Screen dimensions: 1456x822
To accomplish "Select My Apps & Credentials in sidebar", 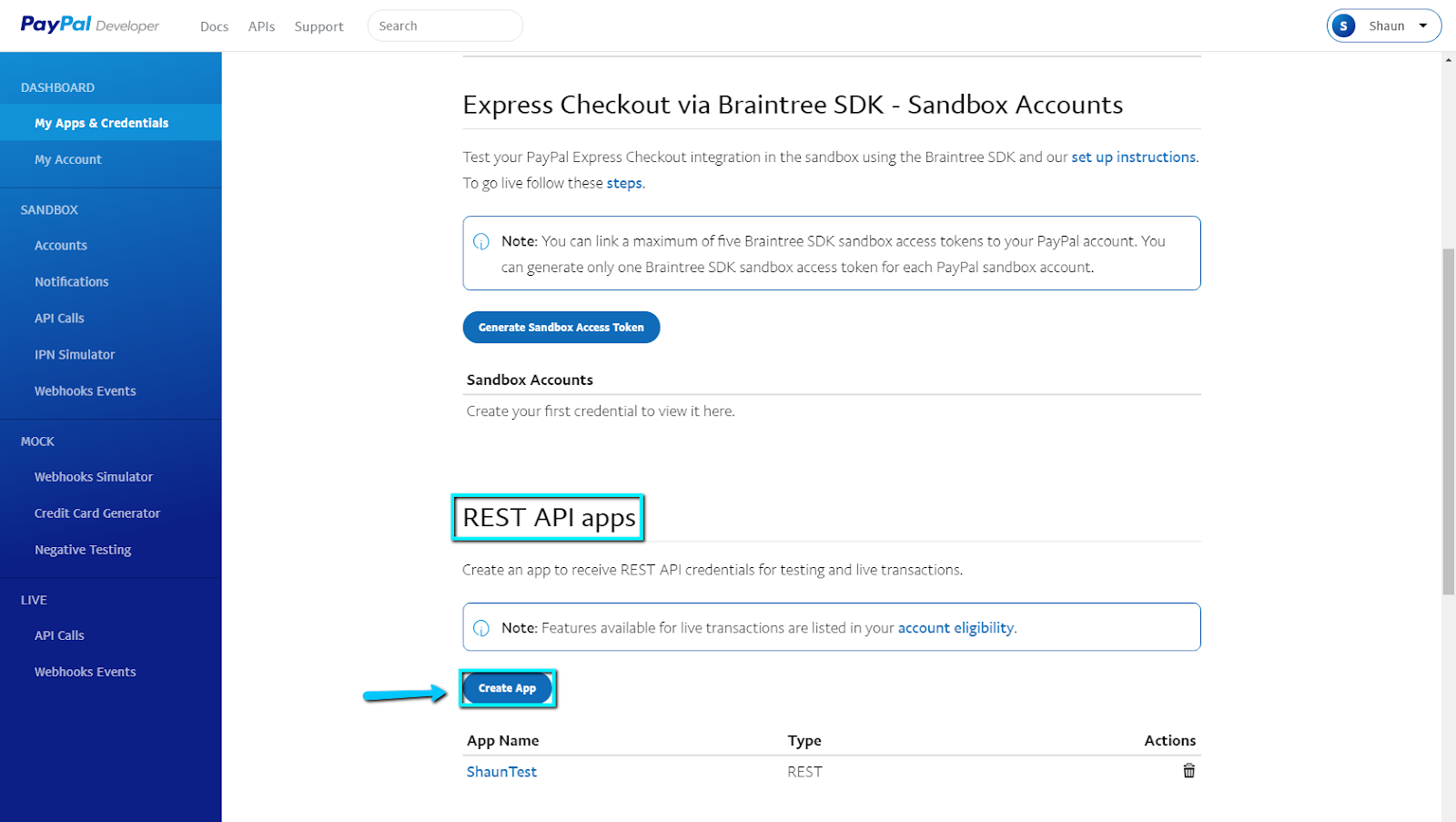I will point(111,123).
